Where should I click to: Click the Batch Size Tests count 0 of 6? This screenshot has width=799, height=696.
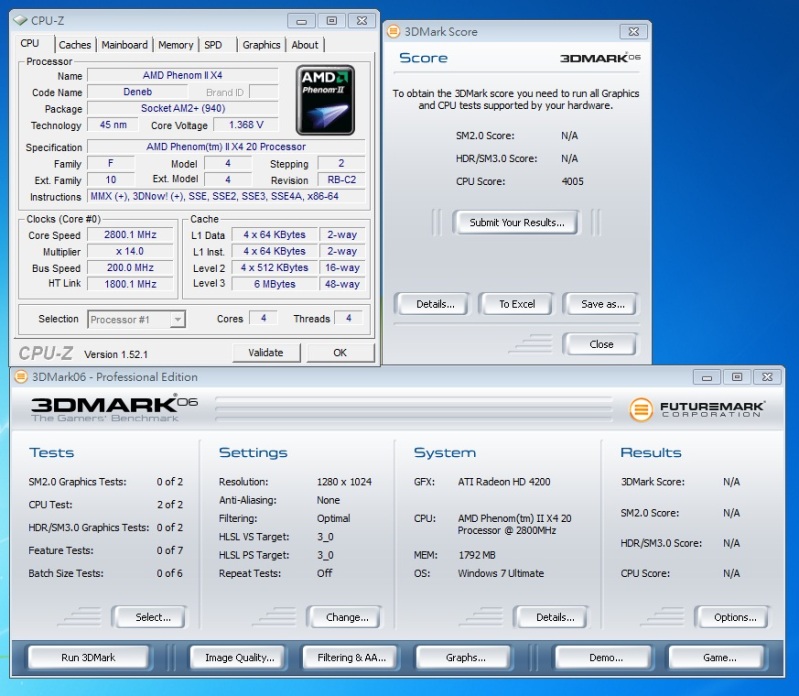(170, 573)
